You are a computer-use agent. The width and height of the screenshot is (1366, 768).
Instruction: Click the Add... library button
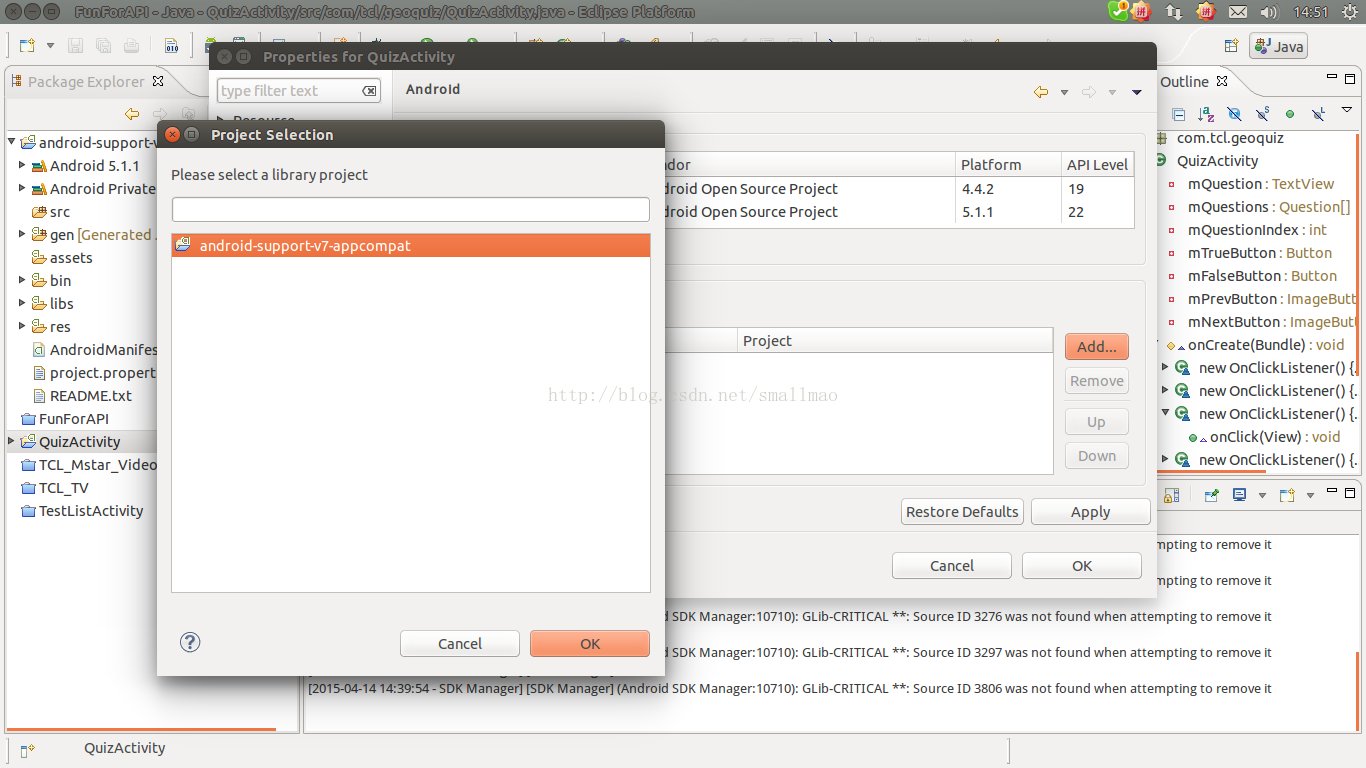(1097, 346)
